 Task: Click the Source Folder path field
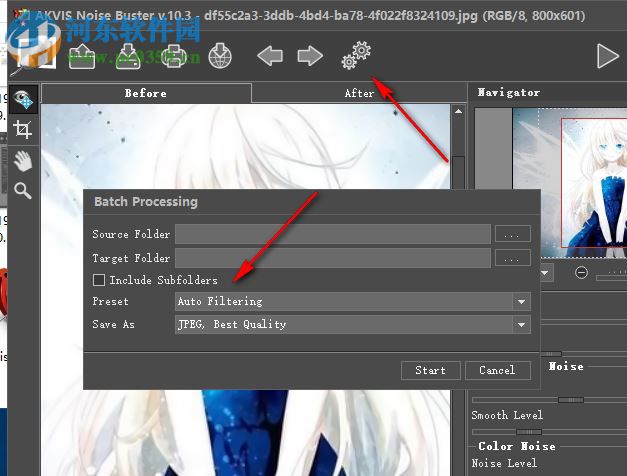point(333,234)
